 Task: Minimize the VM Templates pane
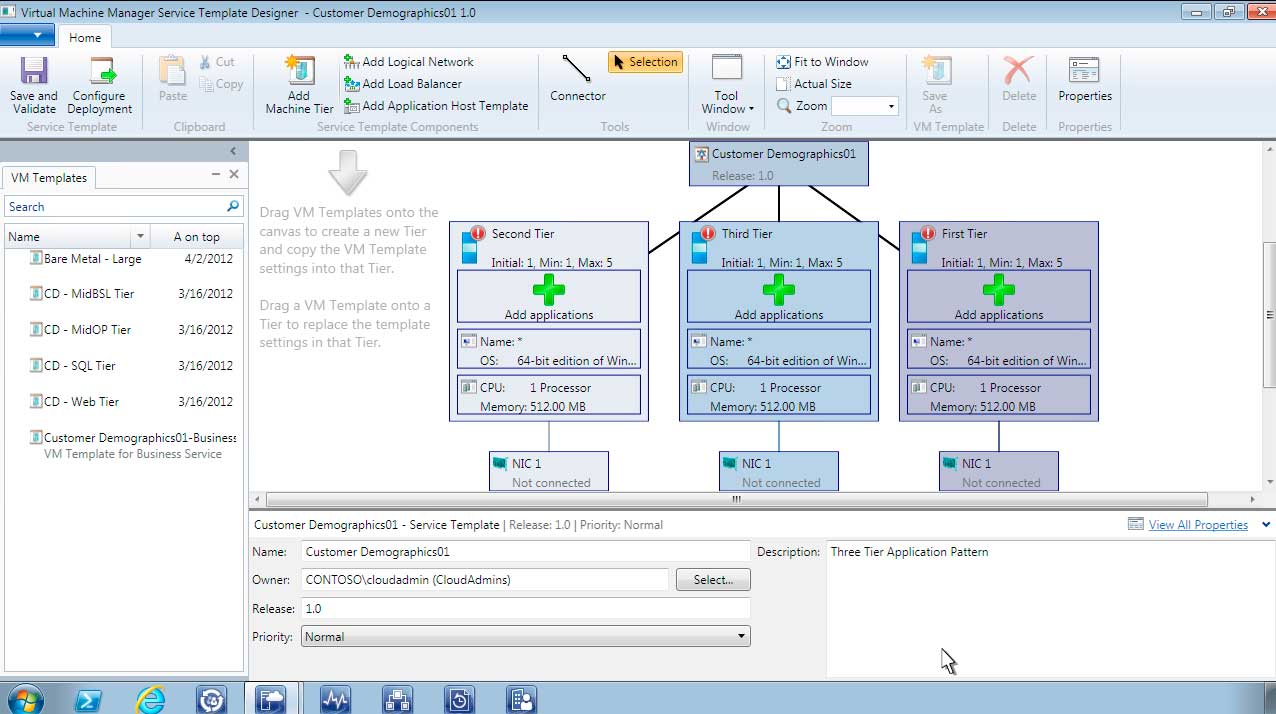(x=215, y=174)
